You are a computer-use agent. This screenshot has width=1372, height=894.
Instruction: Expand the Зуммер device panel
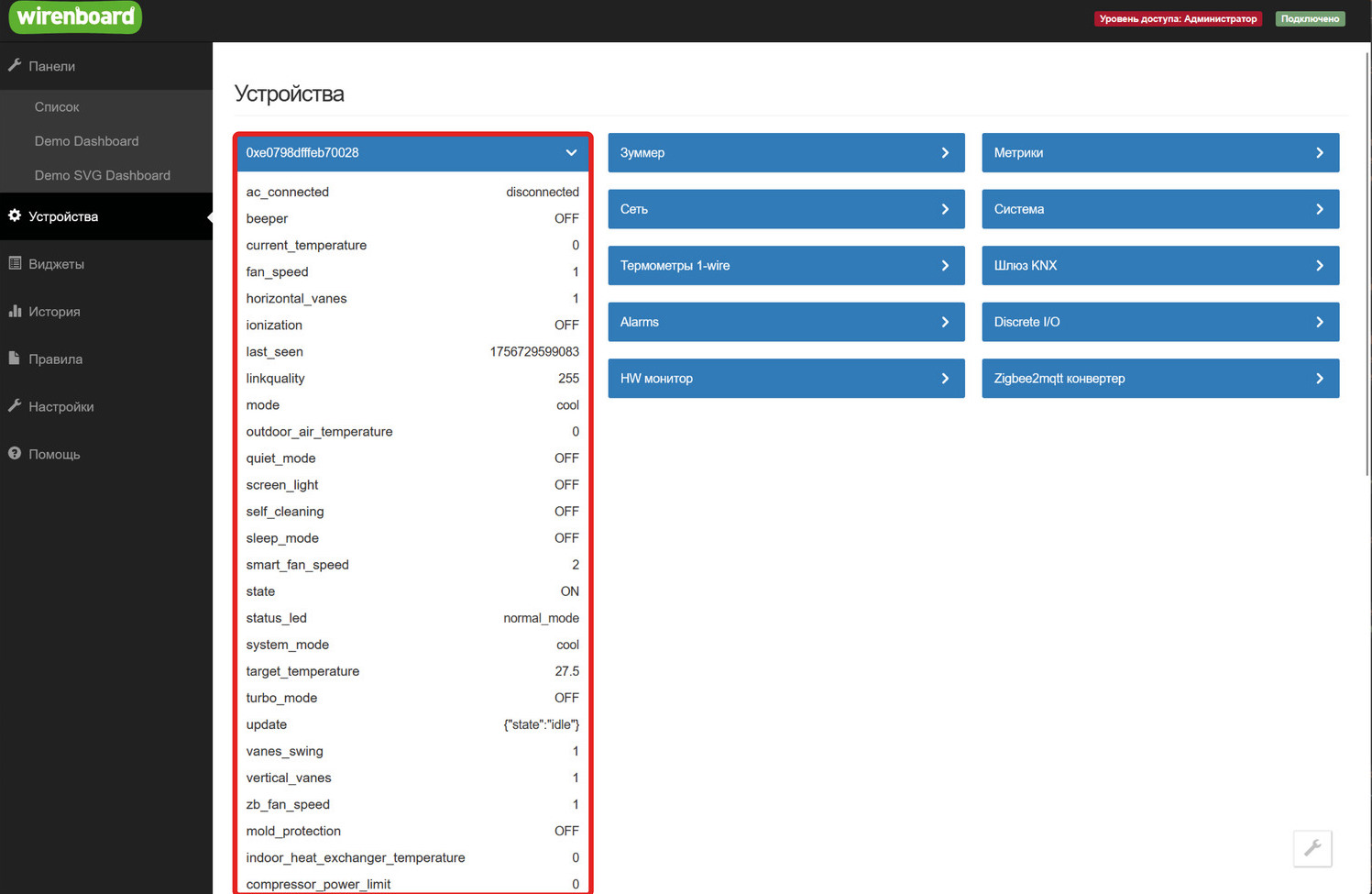point(945,153)
